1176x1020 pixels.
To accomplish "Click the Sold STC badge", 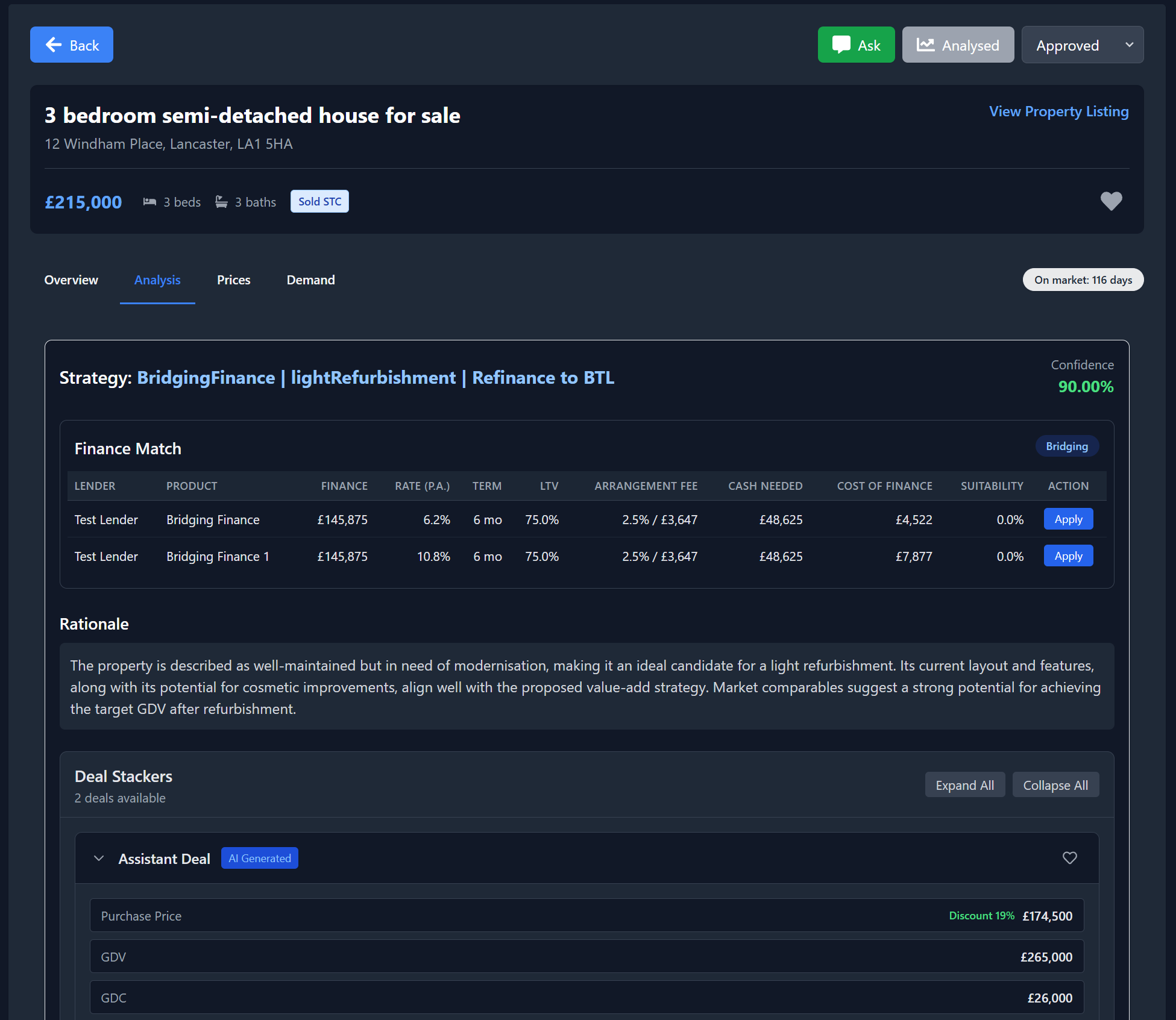I will tap(319, 202).
